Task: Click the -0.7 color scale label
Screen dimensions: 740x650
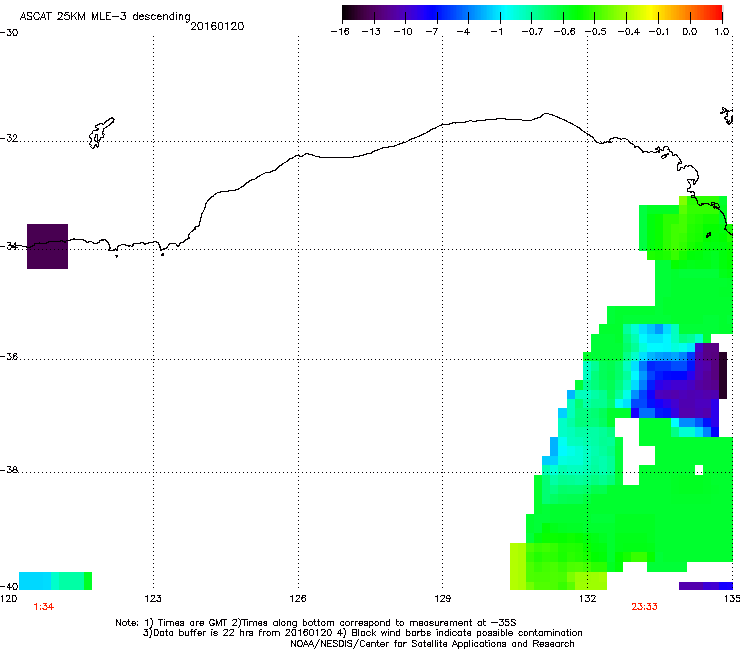Action: 532,32
